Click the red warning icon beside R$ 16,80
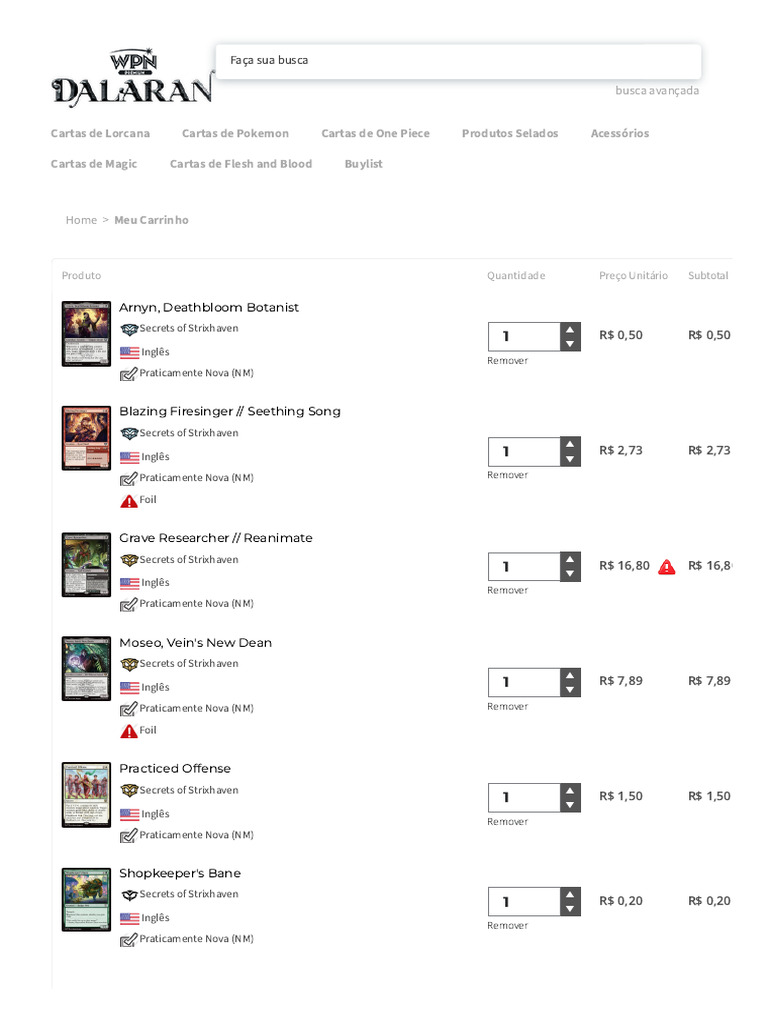The width and height of the screenshot is (768, 1024). [x=666, y=566]
